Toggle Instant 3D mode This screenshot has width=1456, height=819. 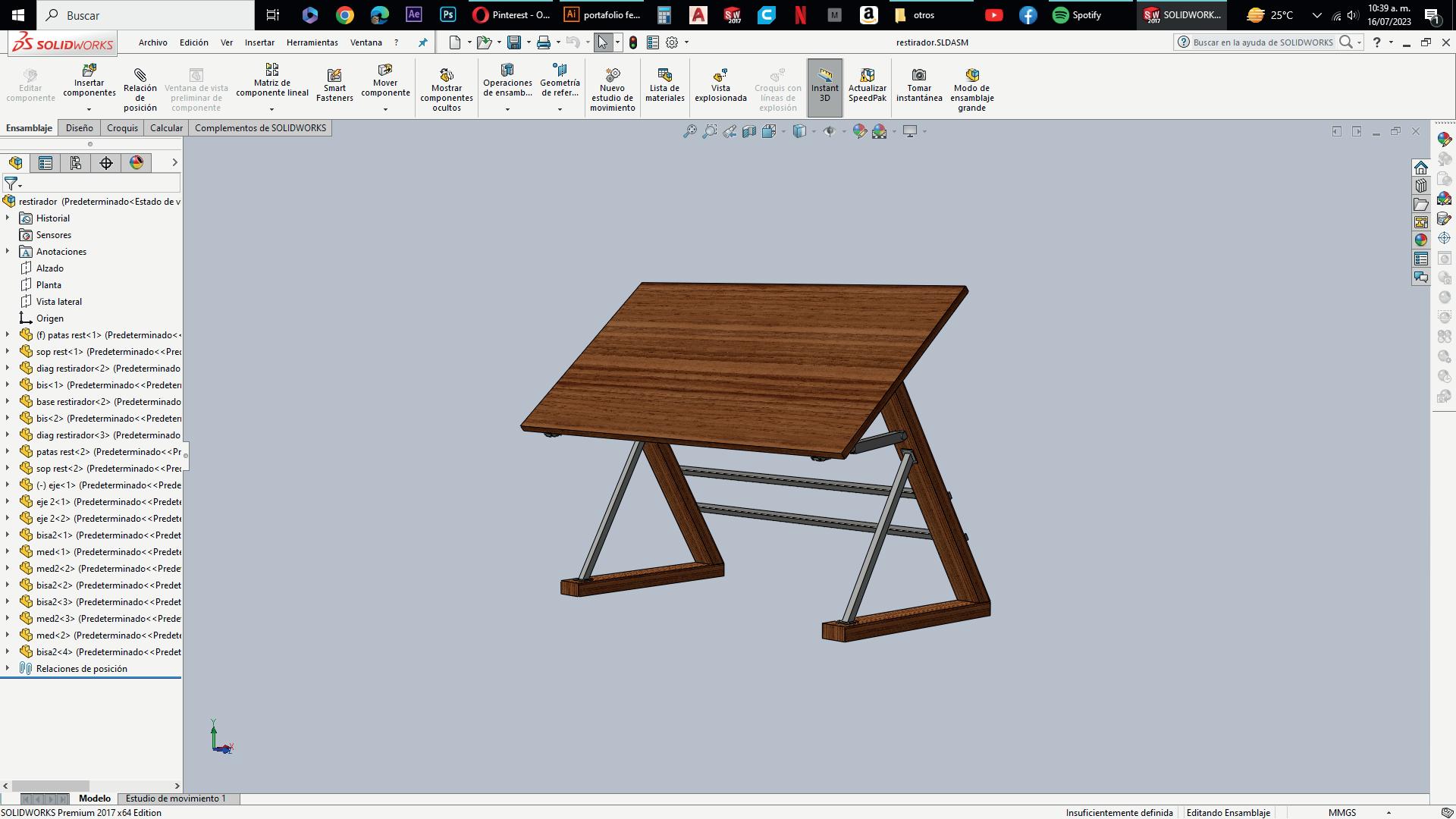point(825,87)
